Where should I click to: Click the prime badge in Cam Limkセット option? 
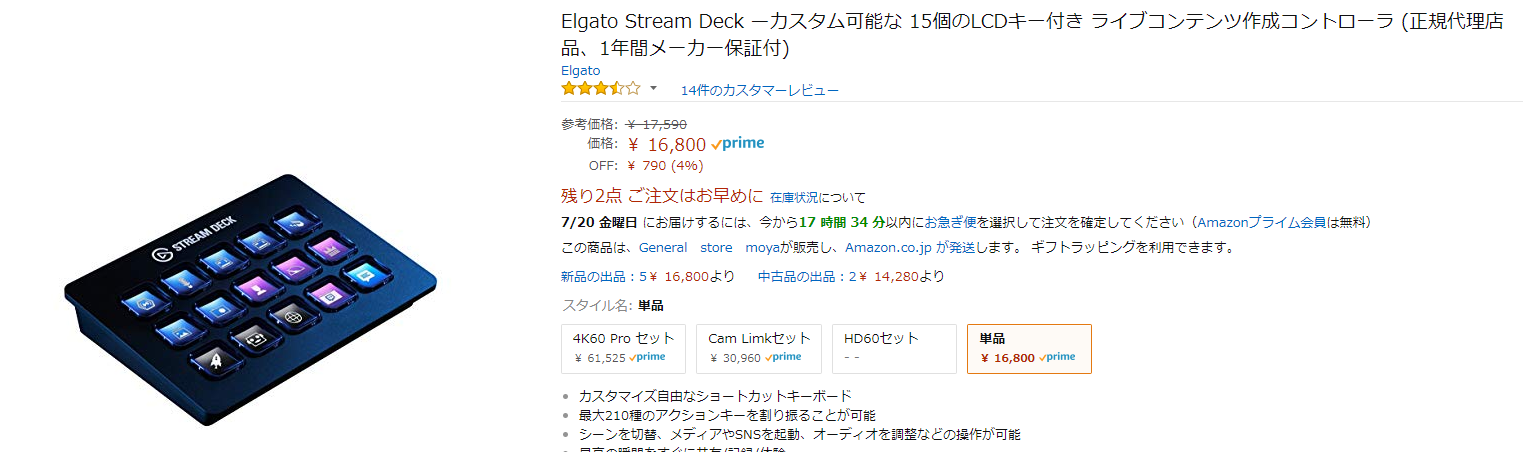click(x=783, y=357)
